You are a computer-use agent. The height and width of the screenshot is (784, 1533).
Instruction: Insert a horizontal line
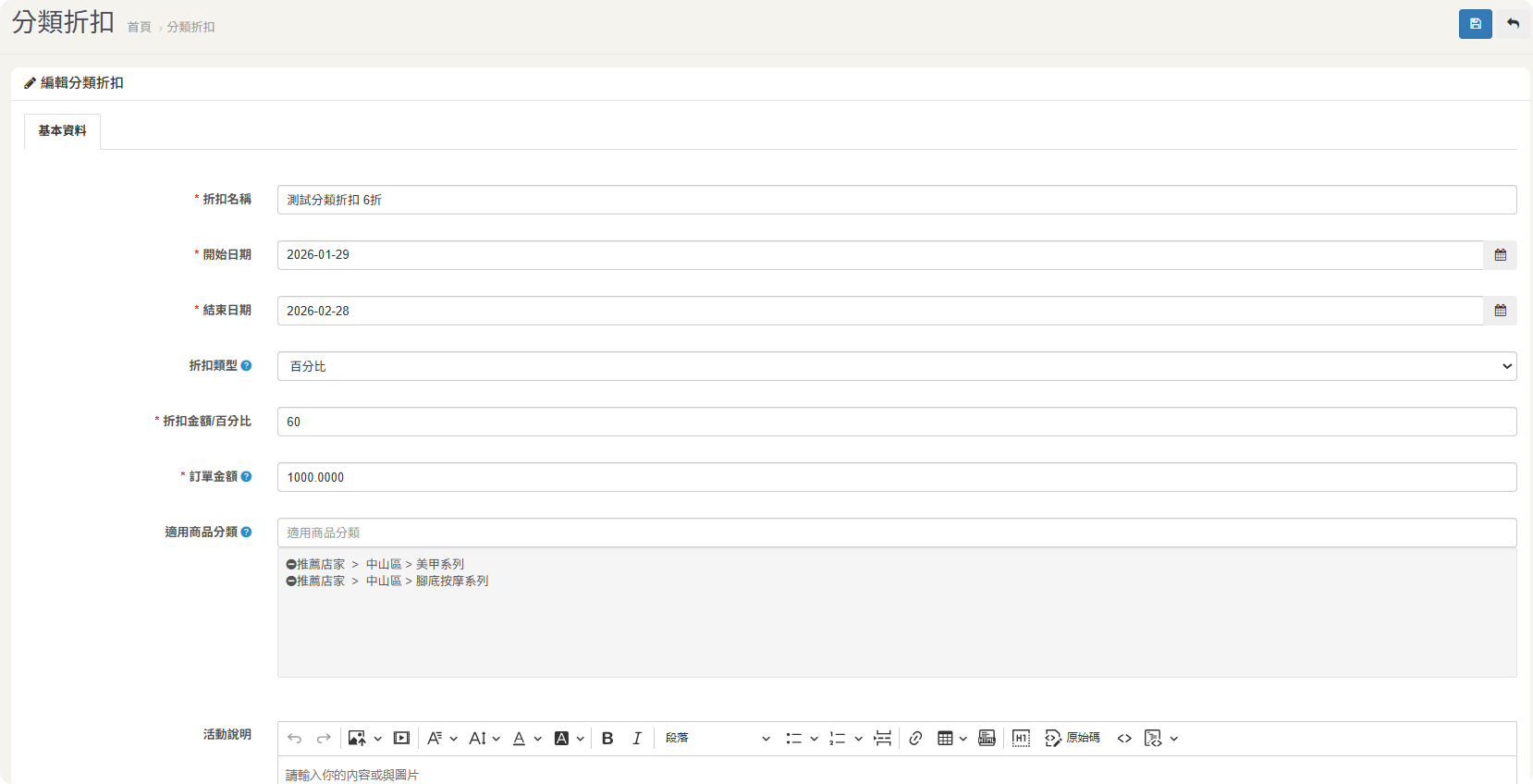(883, 738)
